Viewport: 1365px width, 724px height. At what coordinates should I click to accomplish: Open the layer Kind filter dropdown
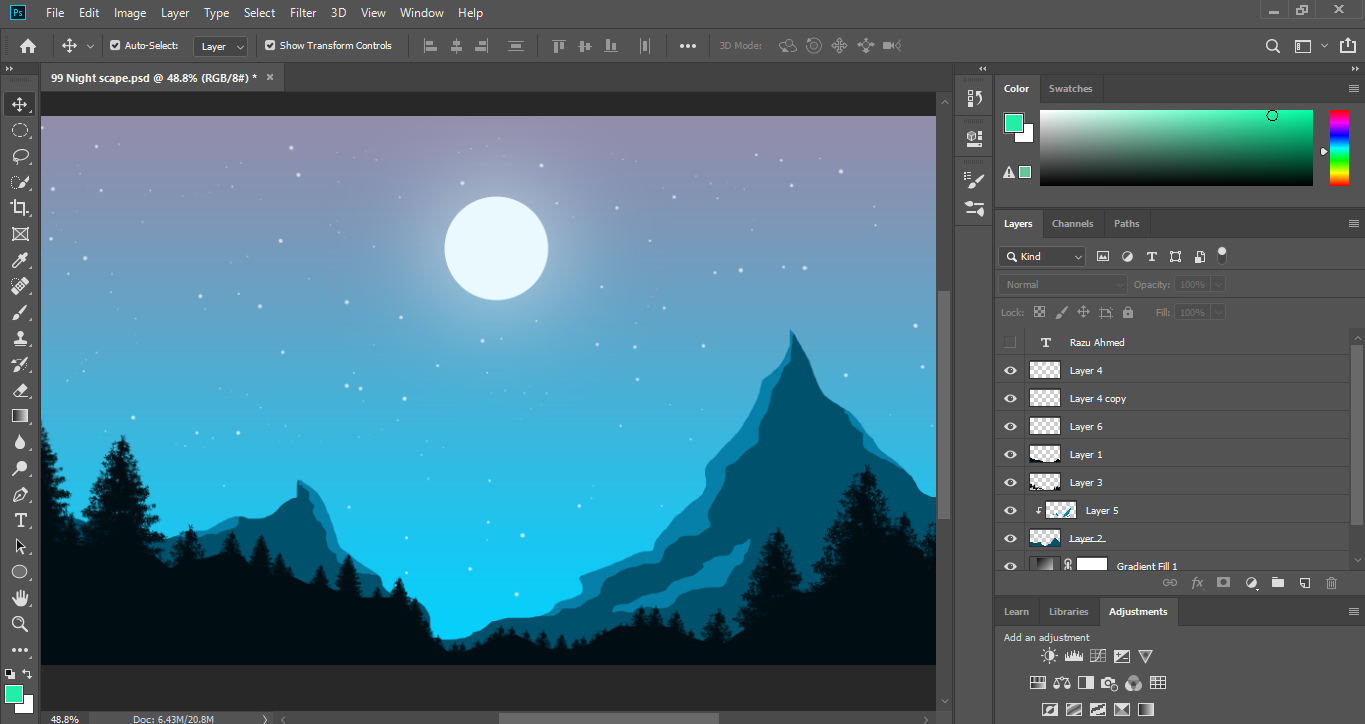(x=1042, y=257)
